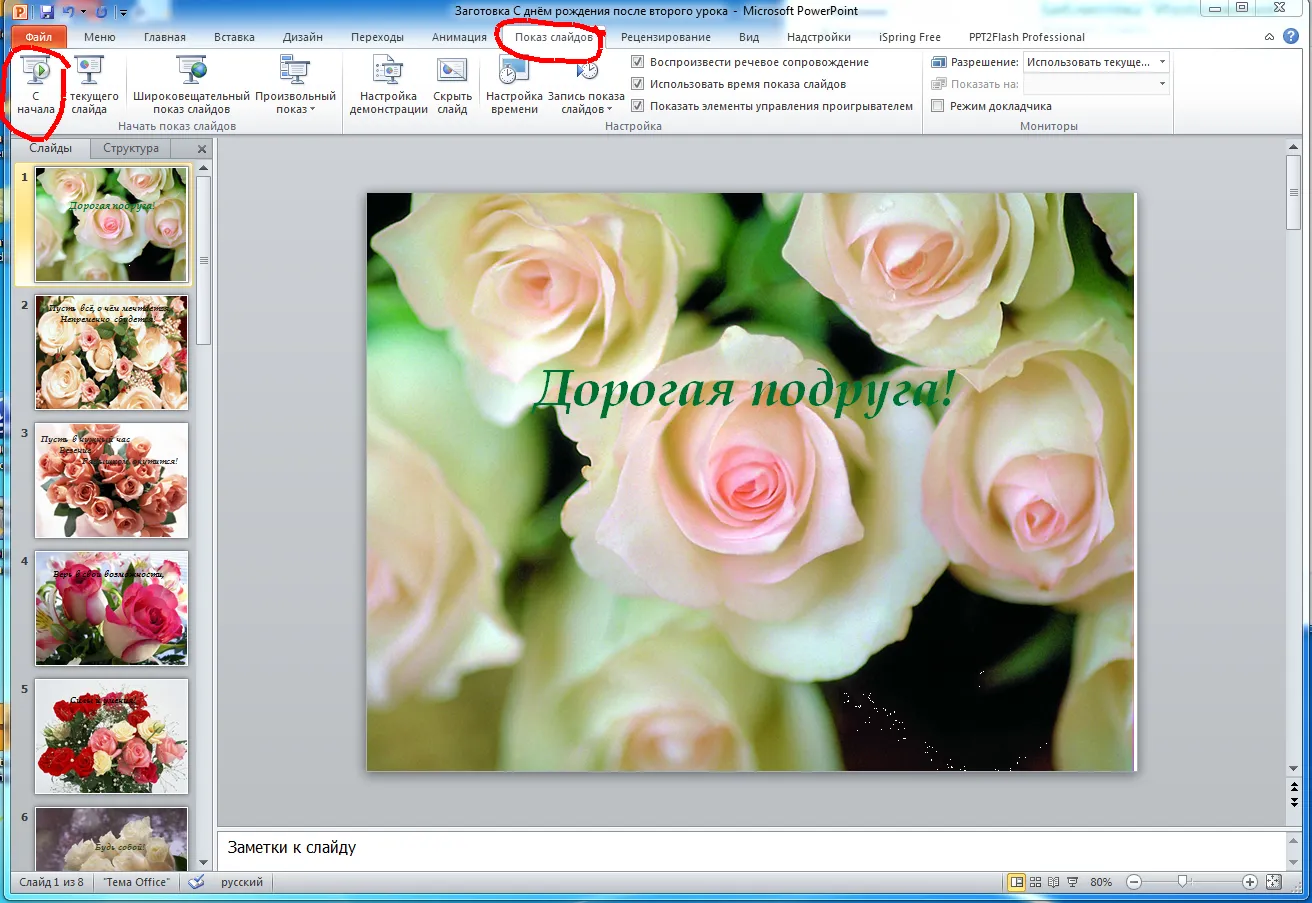The image size is (1312, 903).
Task: Click title text Дорогая подруга! on slide
Action: pos(745,389)
